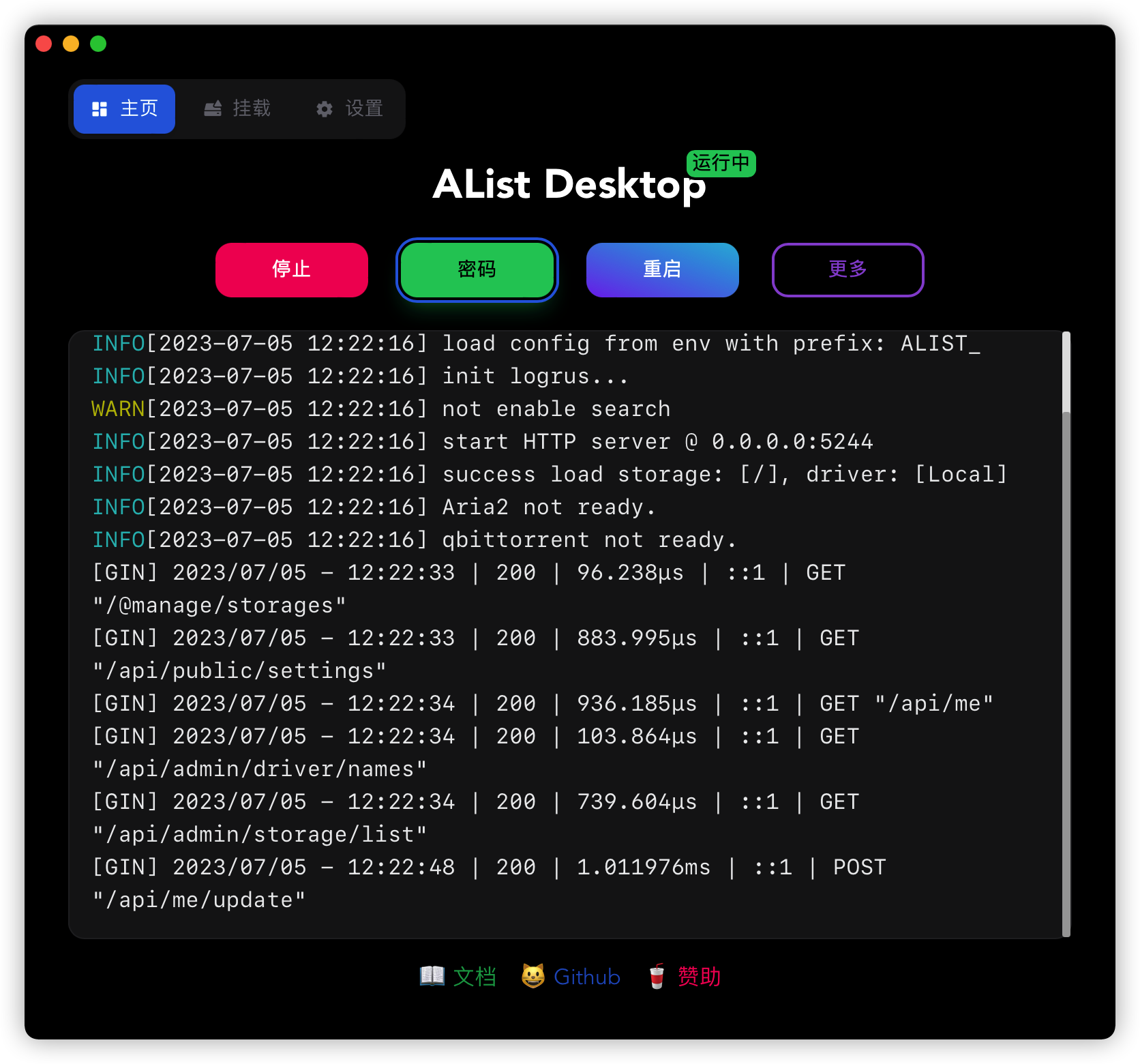Open the red 赞助 sponsor link
The image size is (1140, 1064).
[x=699, y=977]
